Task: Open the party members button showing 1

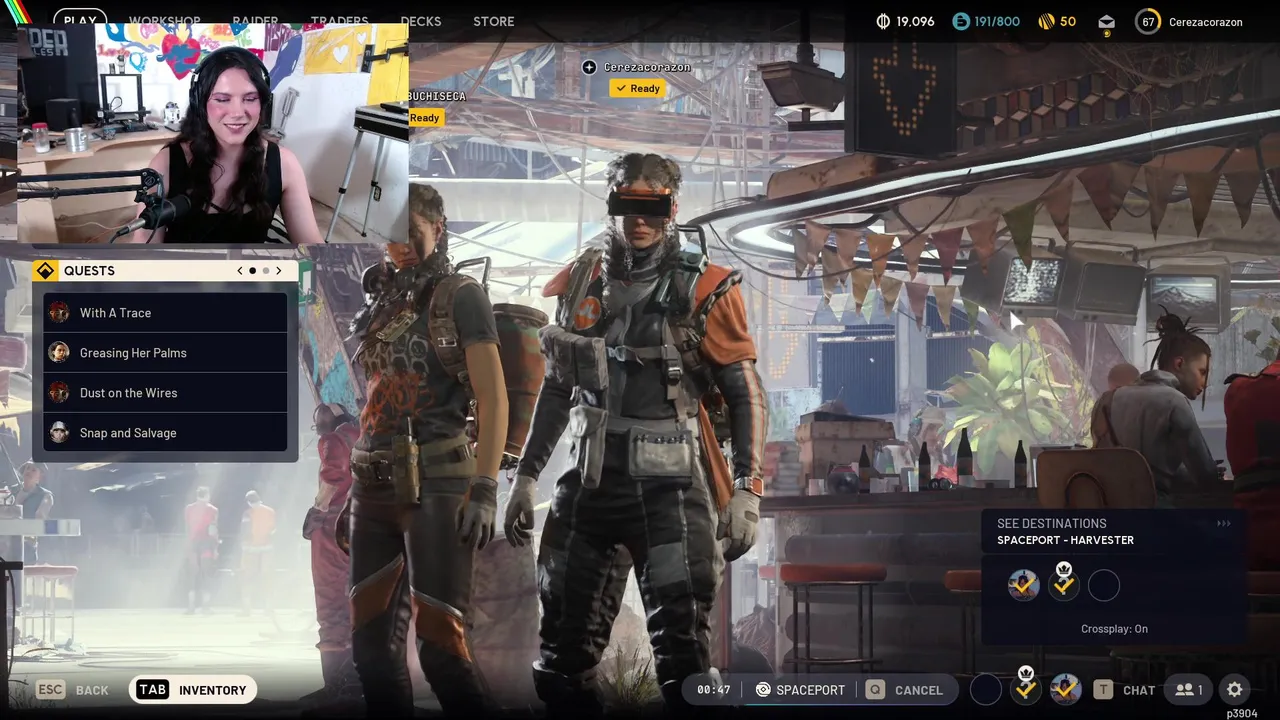Action: [x=1188, y=690]
